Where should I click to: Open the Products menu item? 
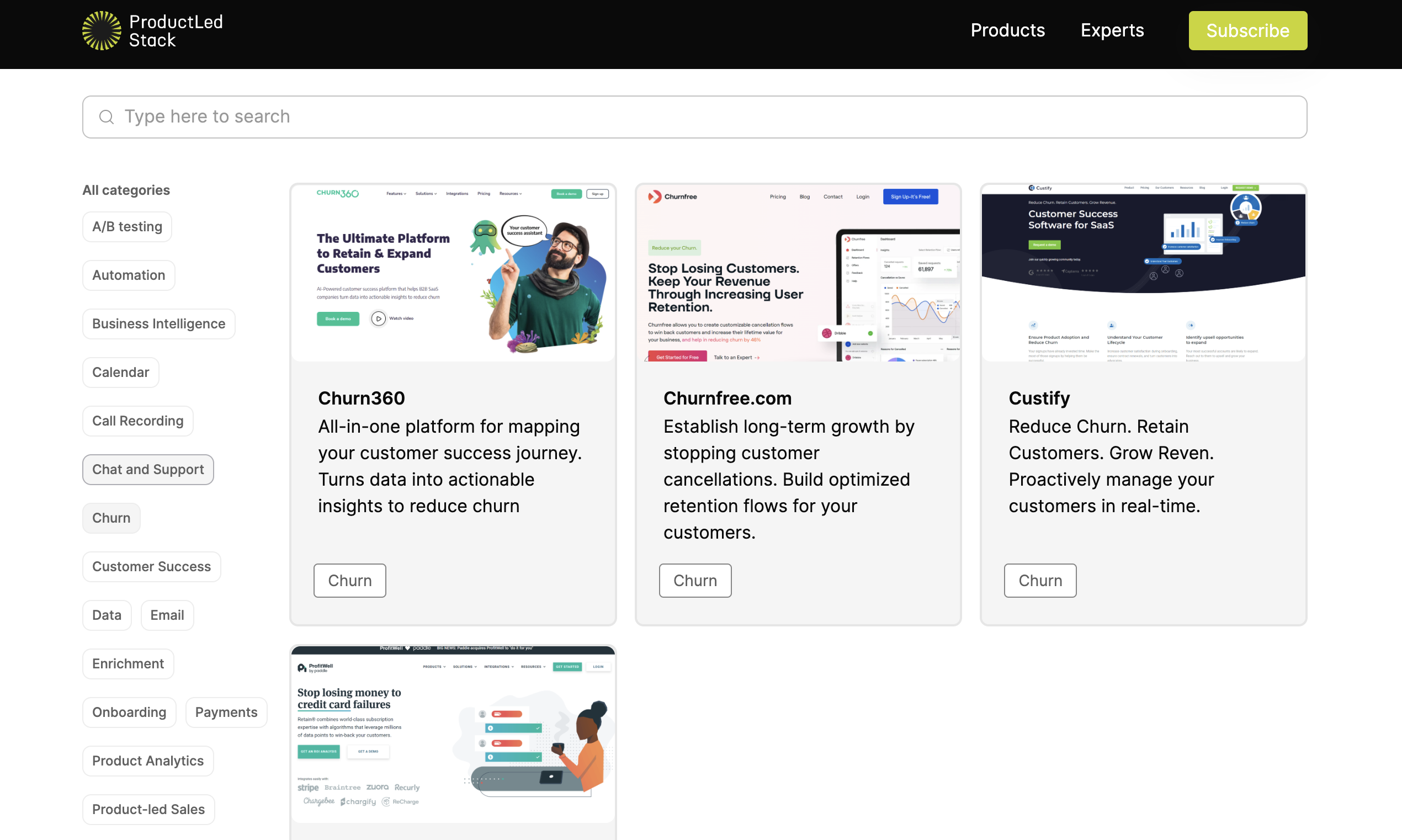[1007, 30]
